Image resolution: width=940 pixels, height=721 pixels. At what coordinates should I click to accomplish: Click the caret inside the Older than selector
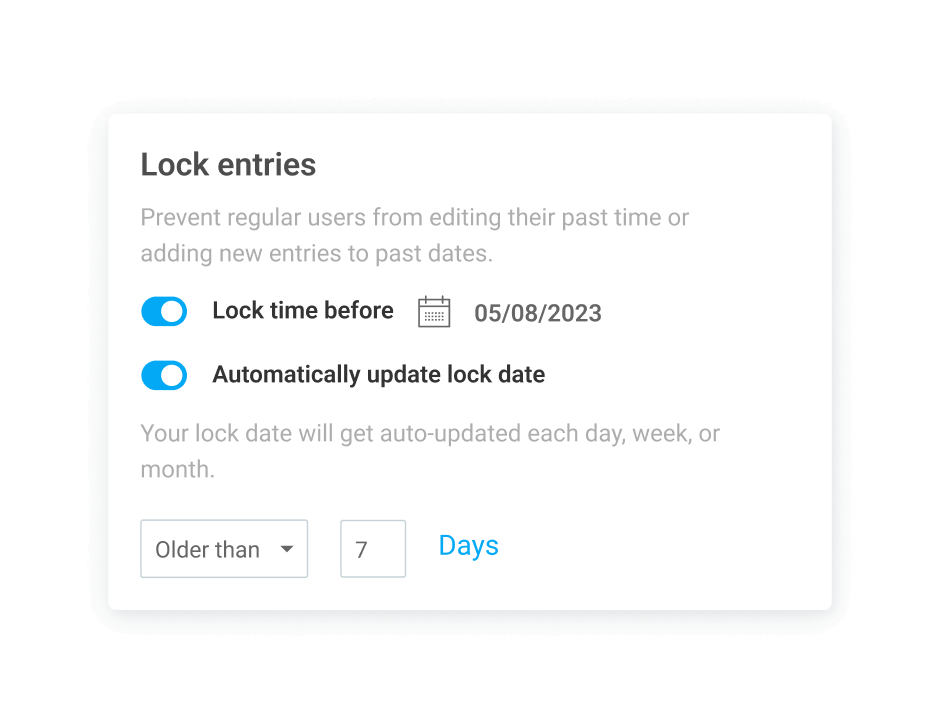(288, 548)
